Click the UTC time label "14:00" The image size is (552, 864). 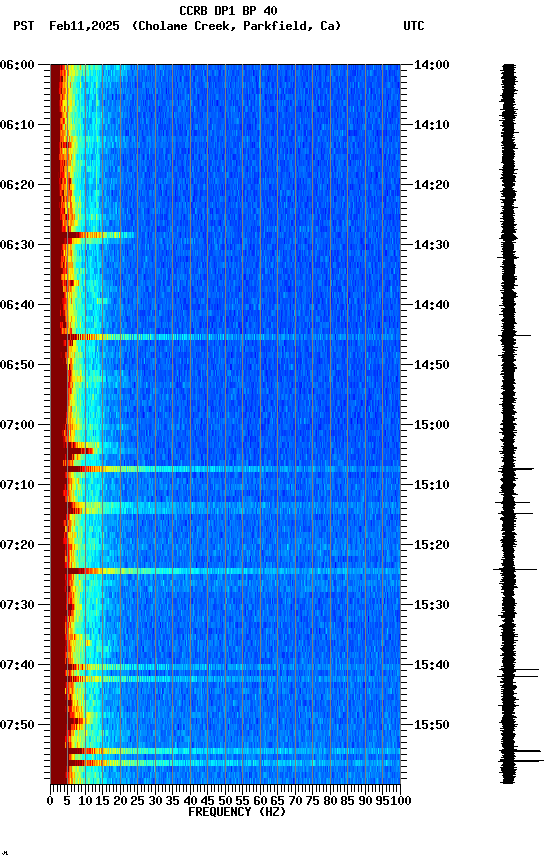(432, 65)
